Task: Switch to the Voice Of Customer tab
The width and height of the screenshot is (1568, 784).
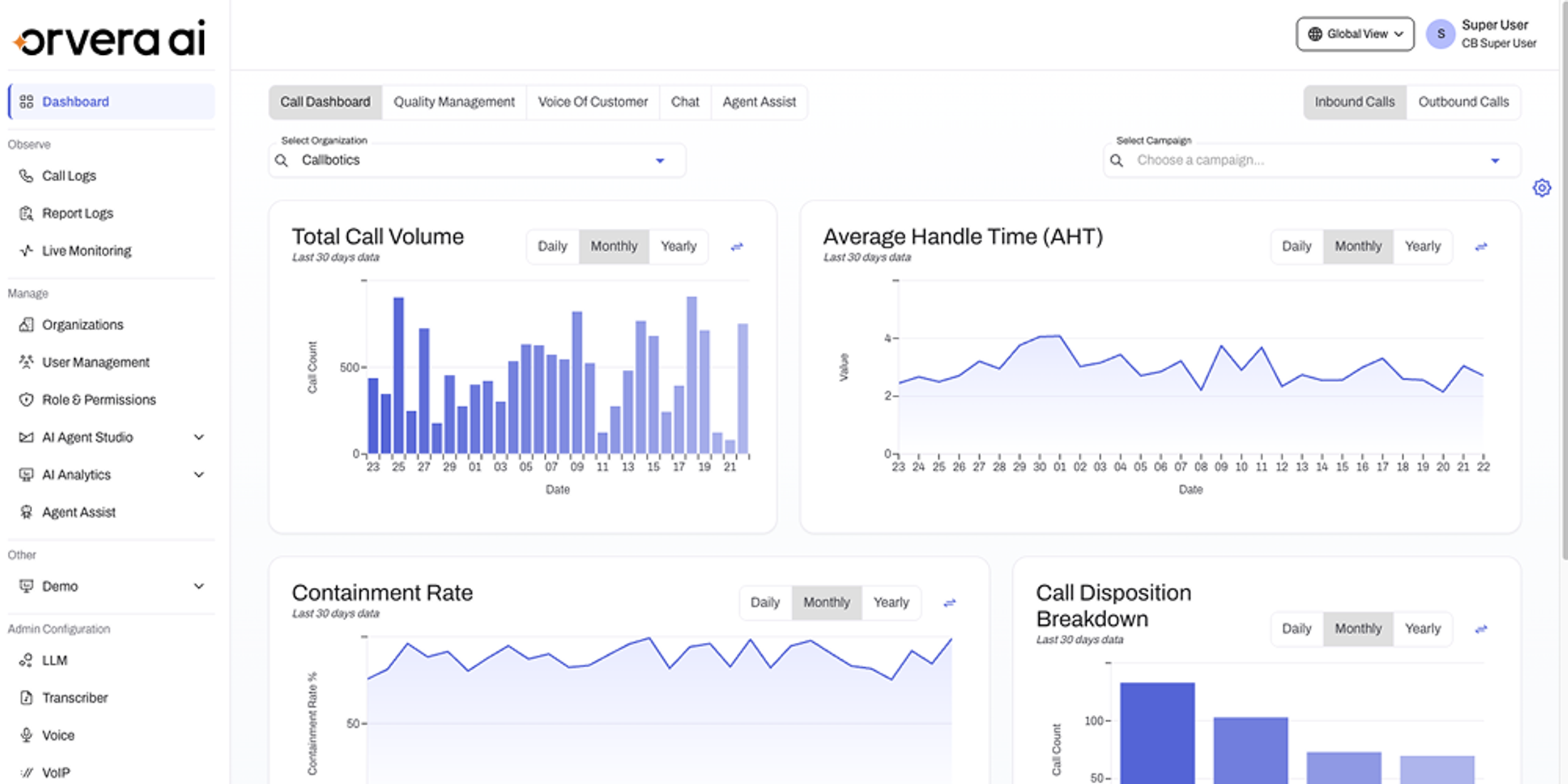Action: tap(593, 102)
